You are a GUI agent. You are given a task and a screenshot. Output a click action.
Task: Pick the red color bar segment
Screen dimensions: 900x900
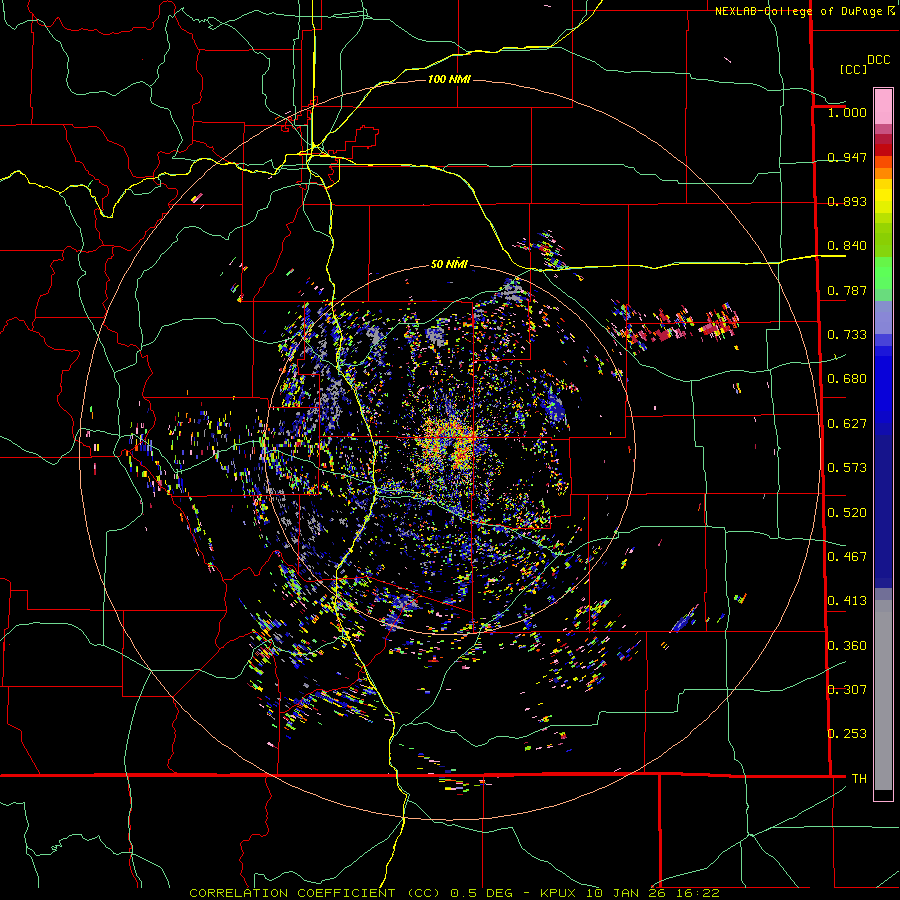pos(883,150)
